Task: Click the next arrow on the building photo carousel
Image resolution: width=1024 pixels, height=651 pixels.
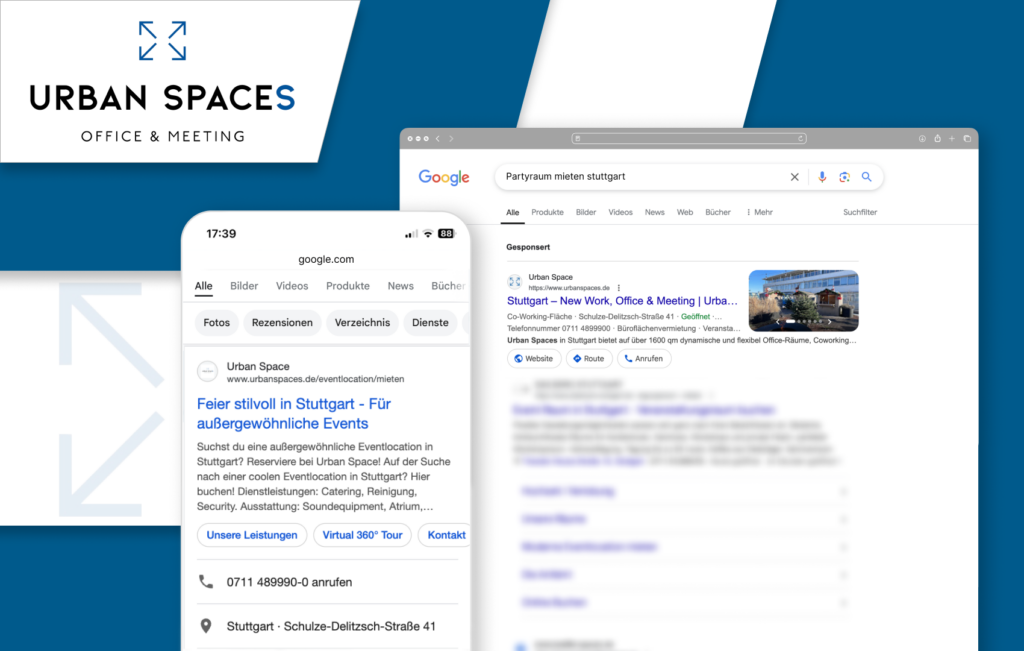Action: 829,322
